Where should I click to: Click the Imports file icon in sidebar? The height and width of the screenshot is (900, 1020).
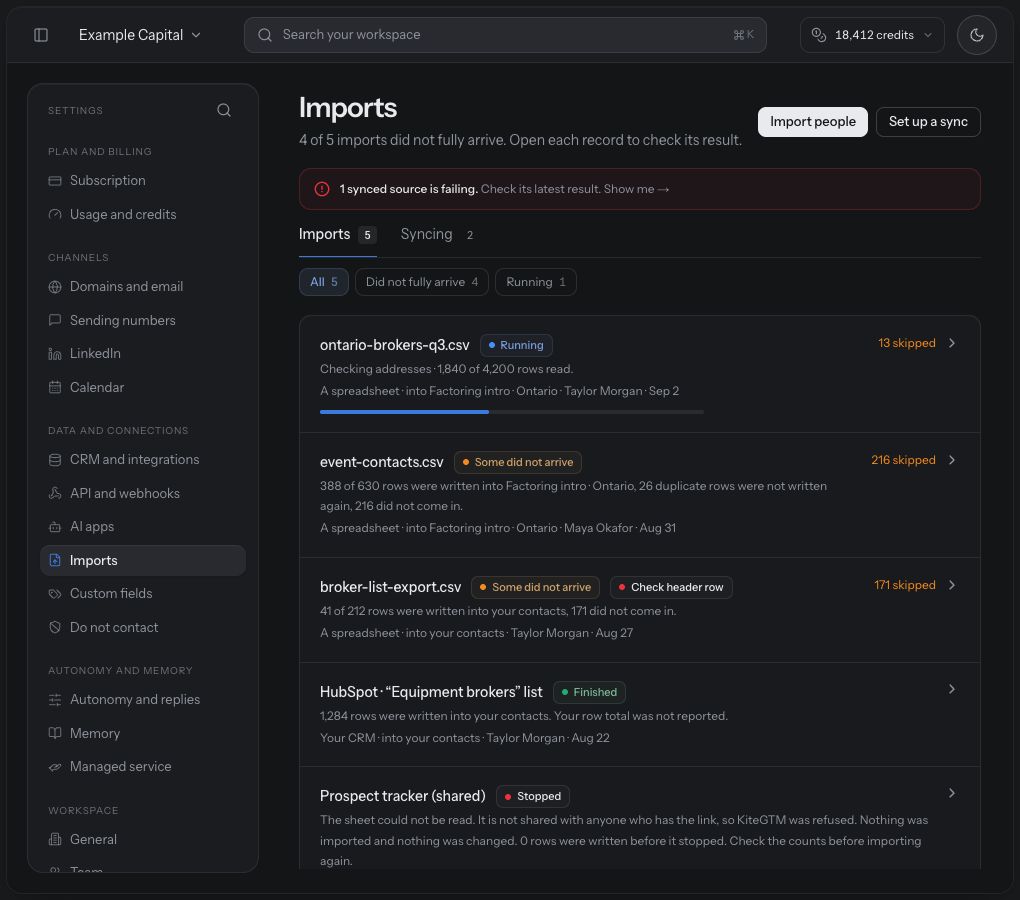[x=55, y=560]
